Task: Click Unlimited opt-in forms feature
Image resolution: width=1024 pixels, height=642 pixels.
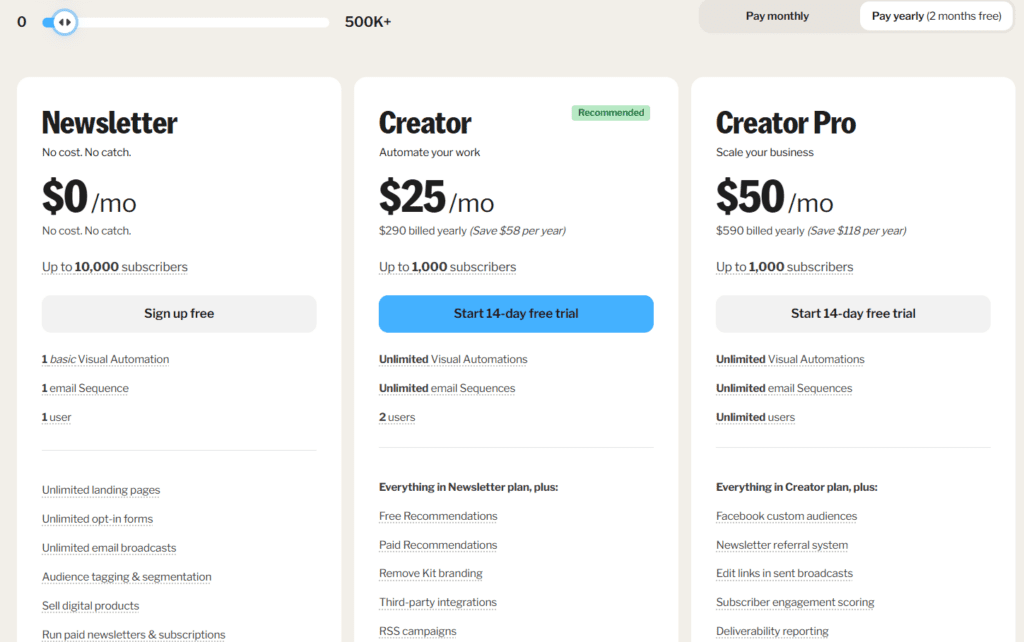Action: point(97,519)
